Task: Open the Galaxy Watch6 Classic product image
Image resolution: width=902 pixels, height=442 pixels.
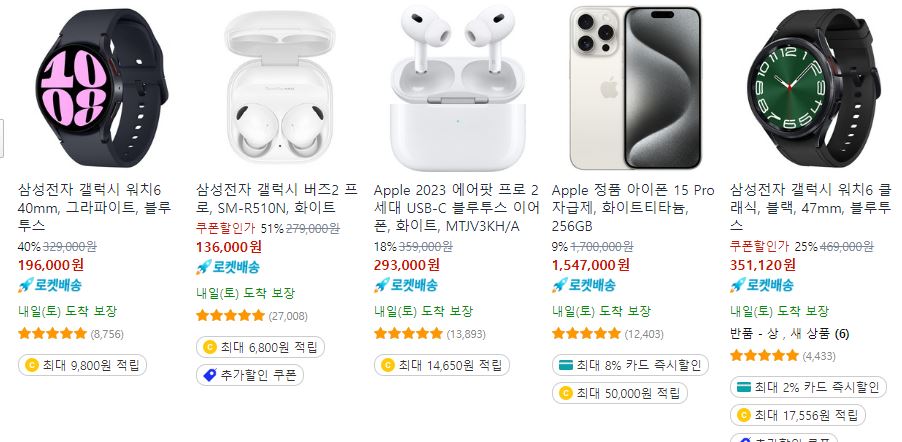Action: coord(813,88)
